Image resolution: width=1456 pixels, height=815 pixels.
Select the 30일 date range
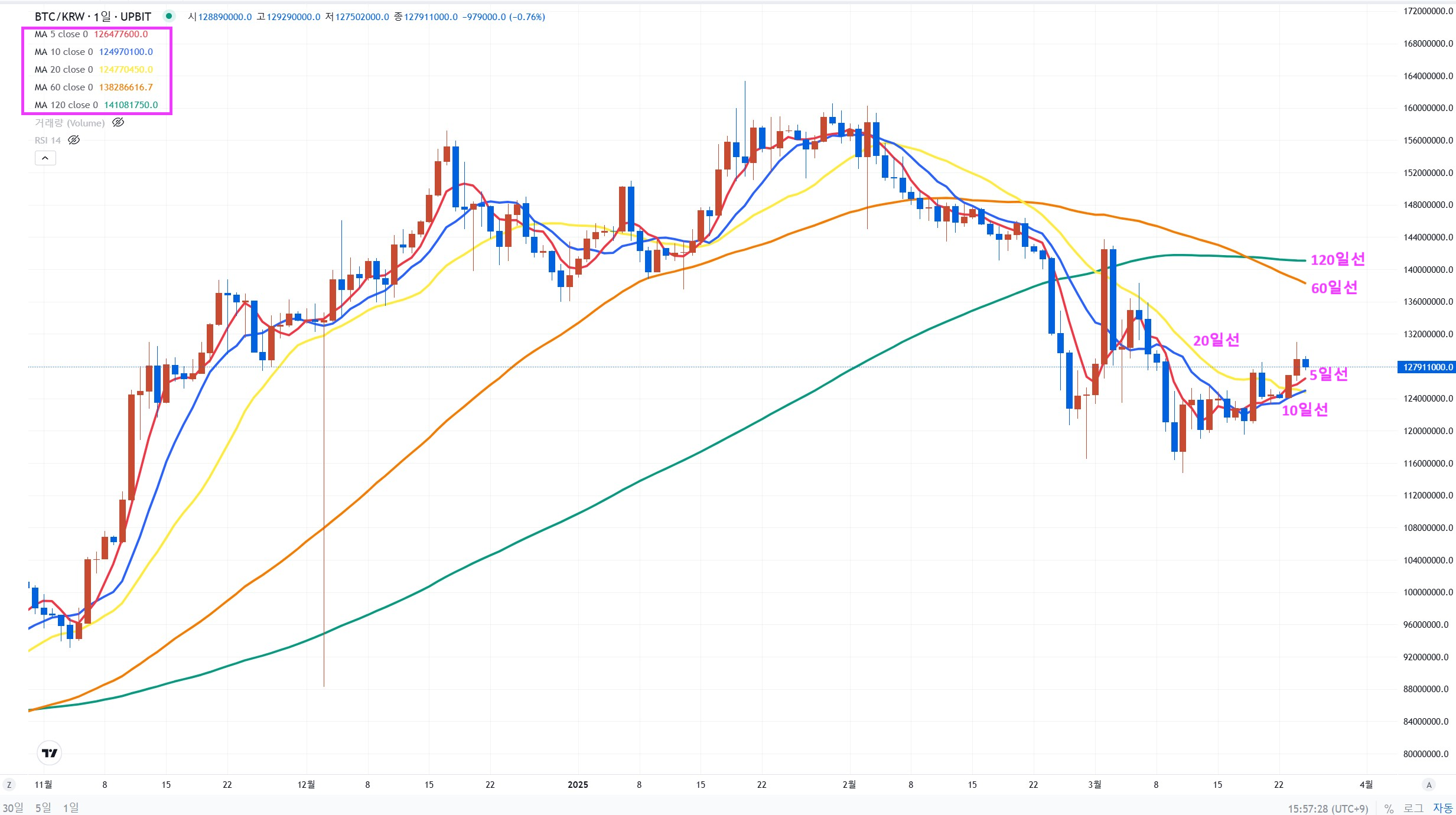(x=13, y=807)
